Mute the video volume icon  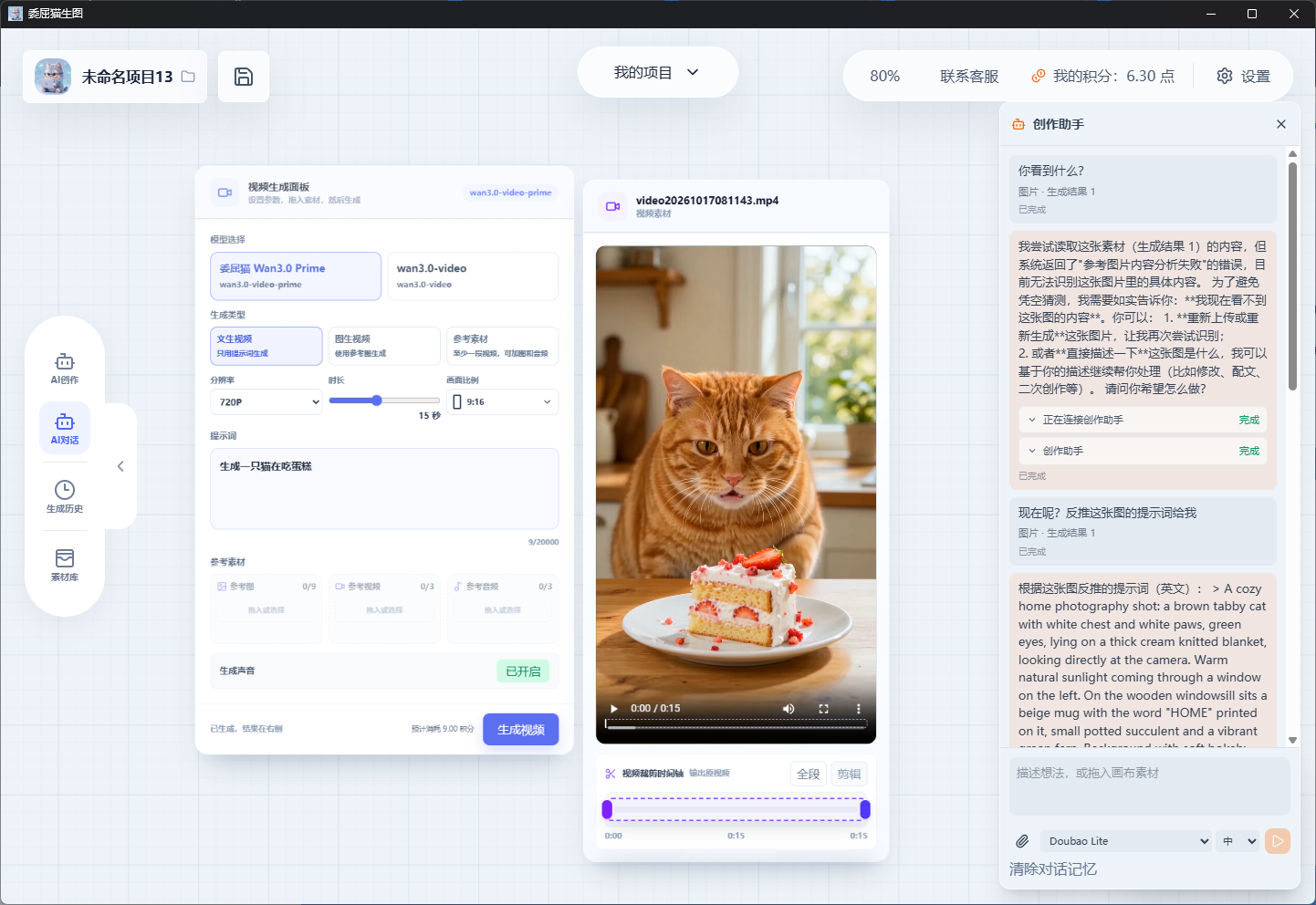[789, 708]
